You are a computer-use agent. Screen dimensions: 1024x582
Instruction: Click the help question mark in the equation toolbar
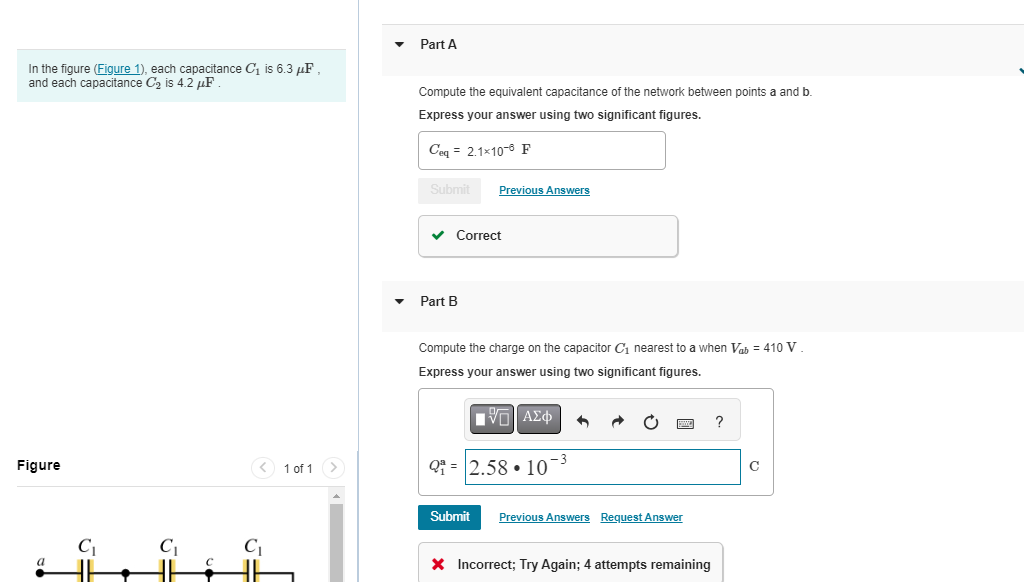coord(718,419)
